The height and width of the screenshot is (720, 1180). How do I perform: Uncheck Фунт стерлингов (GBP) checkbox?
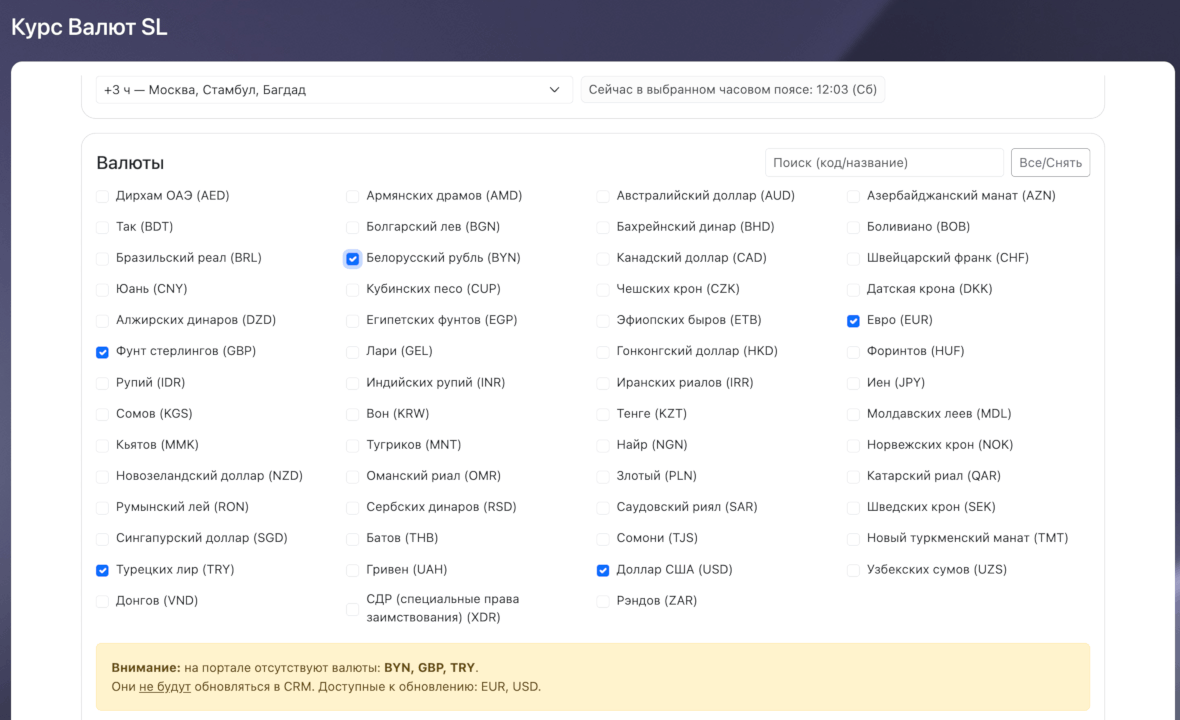click(103, 352)
